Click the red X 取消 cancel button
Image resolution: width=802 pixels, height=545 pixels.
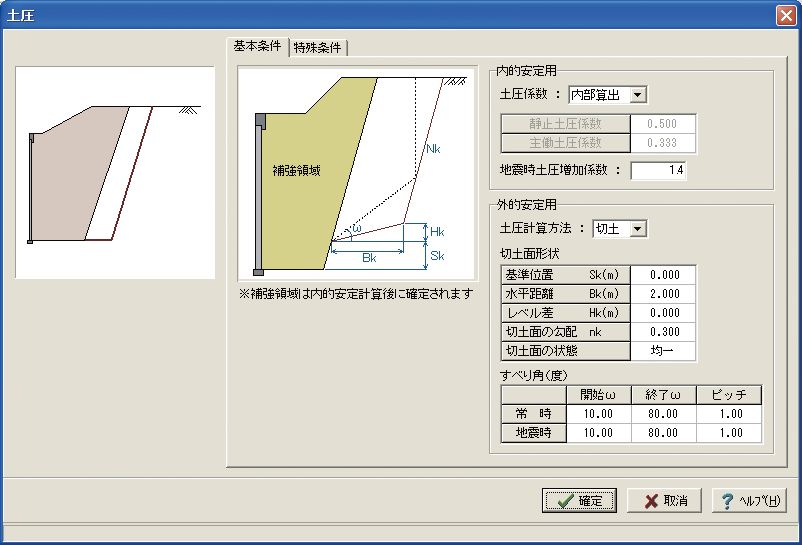(x=664, y=501)
